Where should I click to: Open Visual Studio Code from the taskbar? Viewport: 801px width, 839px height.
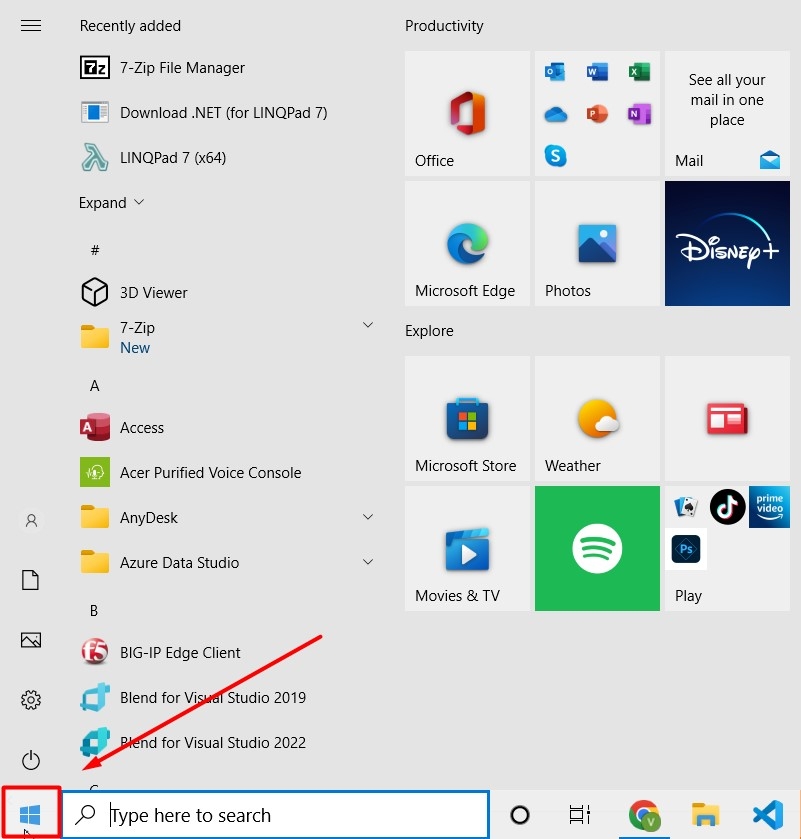point(768,814)
